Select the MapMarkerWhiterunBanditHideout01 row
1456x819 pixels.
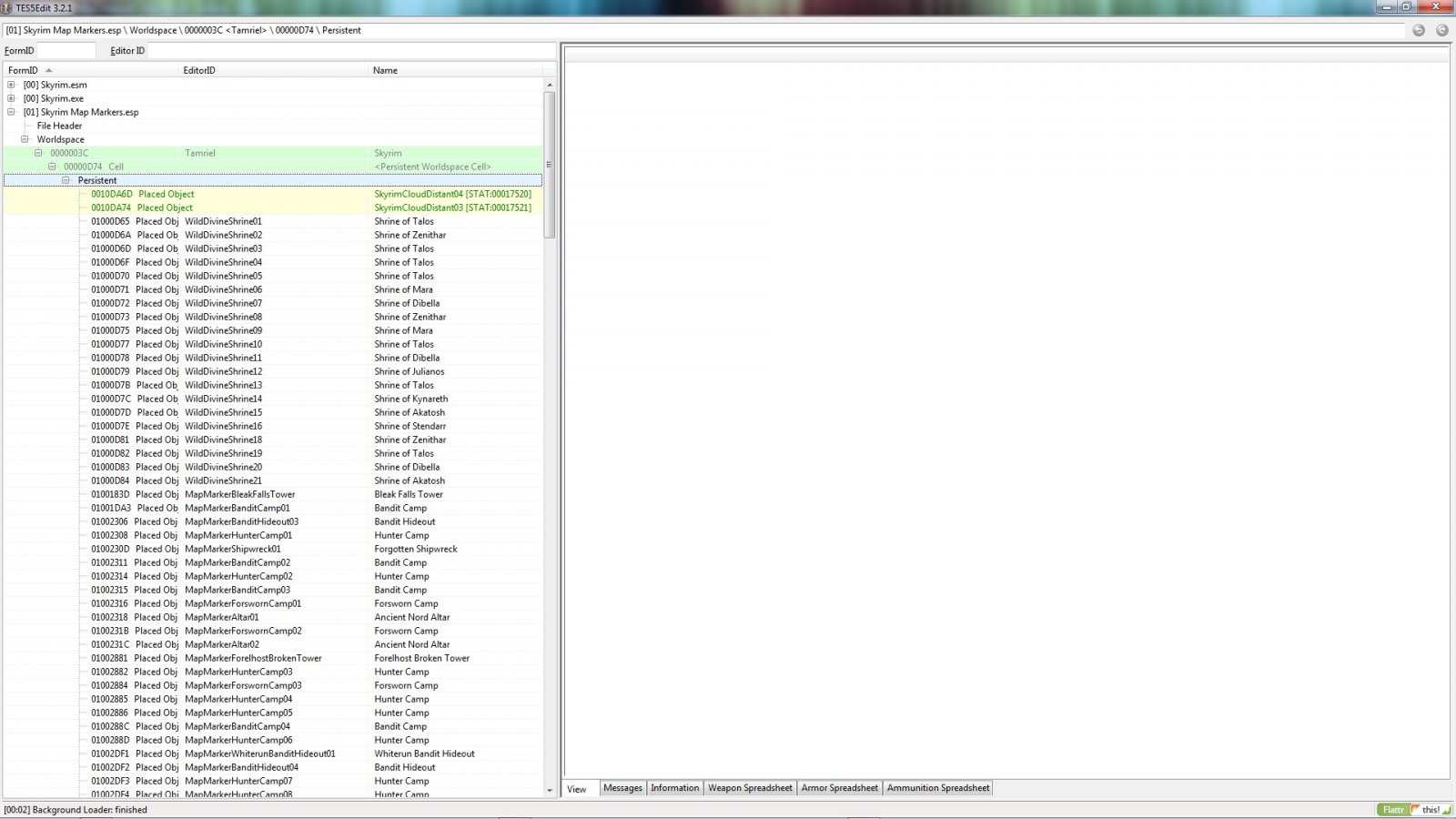click(x=273, y=753)
